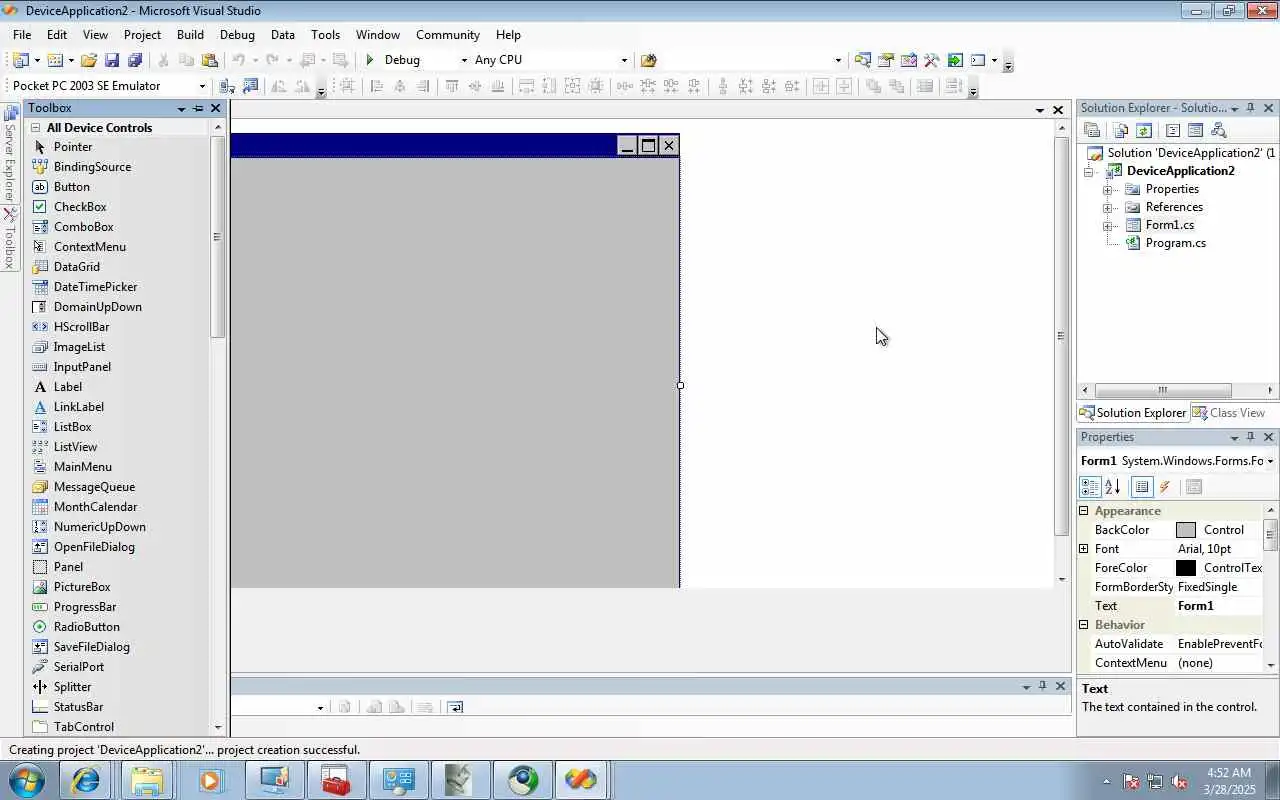Toggle the Properties button in Properties grid

pyautogui.click(x=1142, y=487)
